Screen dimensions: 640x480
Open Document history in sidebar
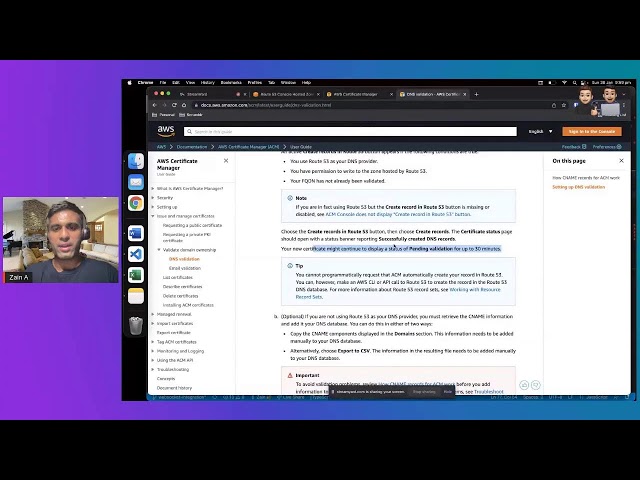pos(174,388)
